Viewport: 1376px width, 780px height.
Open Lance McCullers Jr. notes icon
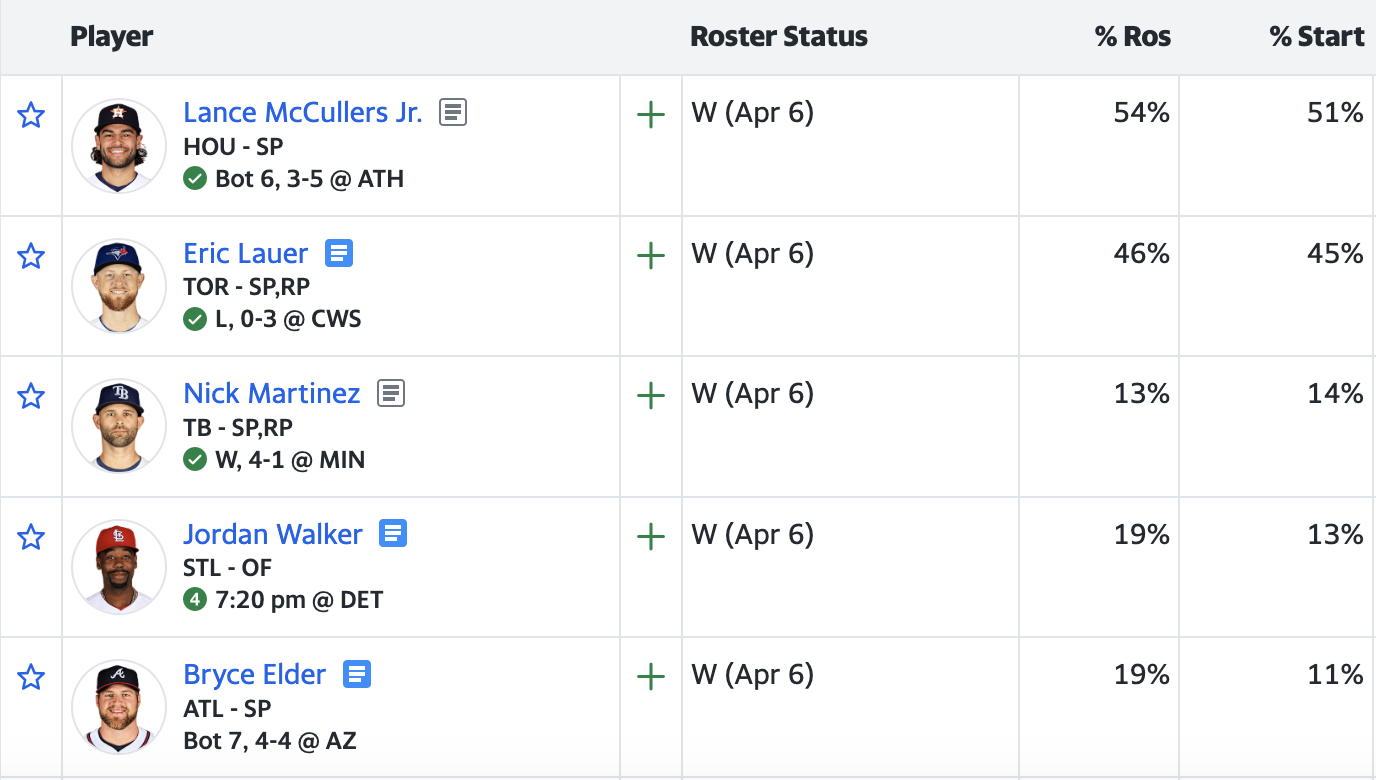click(453, 112)
